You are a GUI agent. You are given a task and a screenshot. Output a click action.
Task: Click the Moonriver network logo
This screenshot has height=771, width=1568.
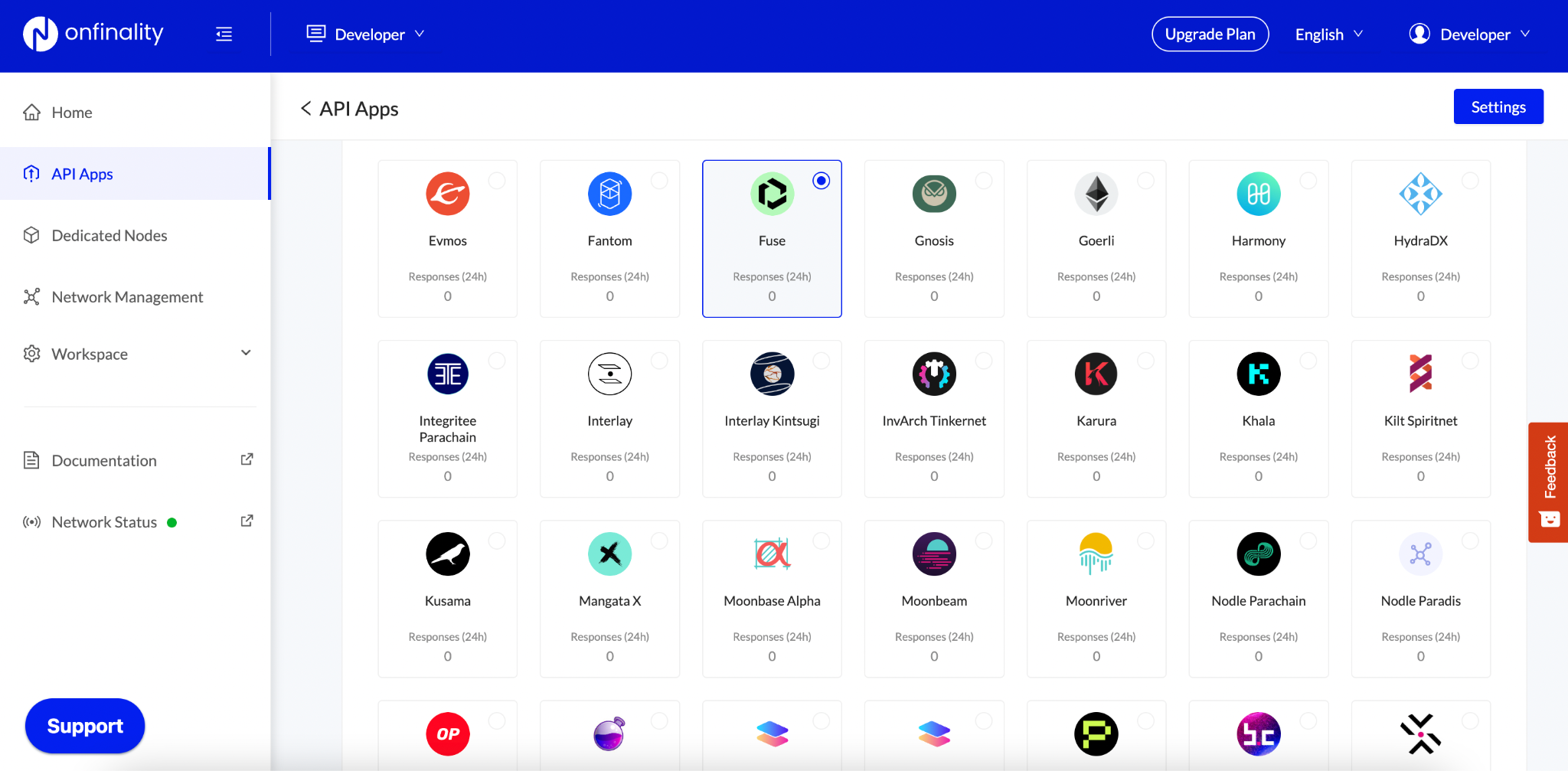(1096, 554)
